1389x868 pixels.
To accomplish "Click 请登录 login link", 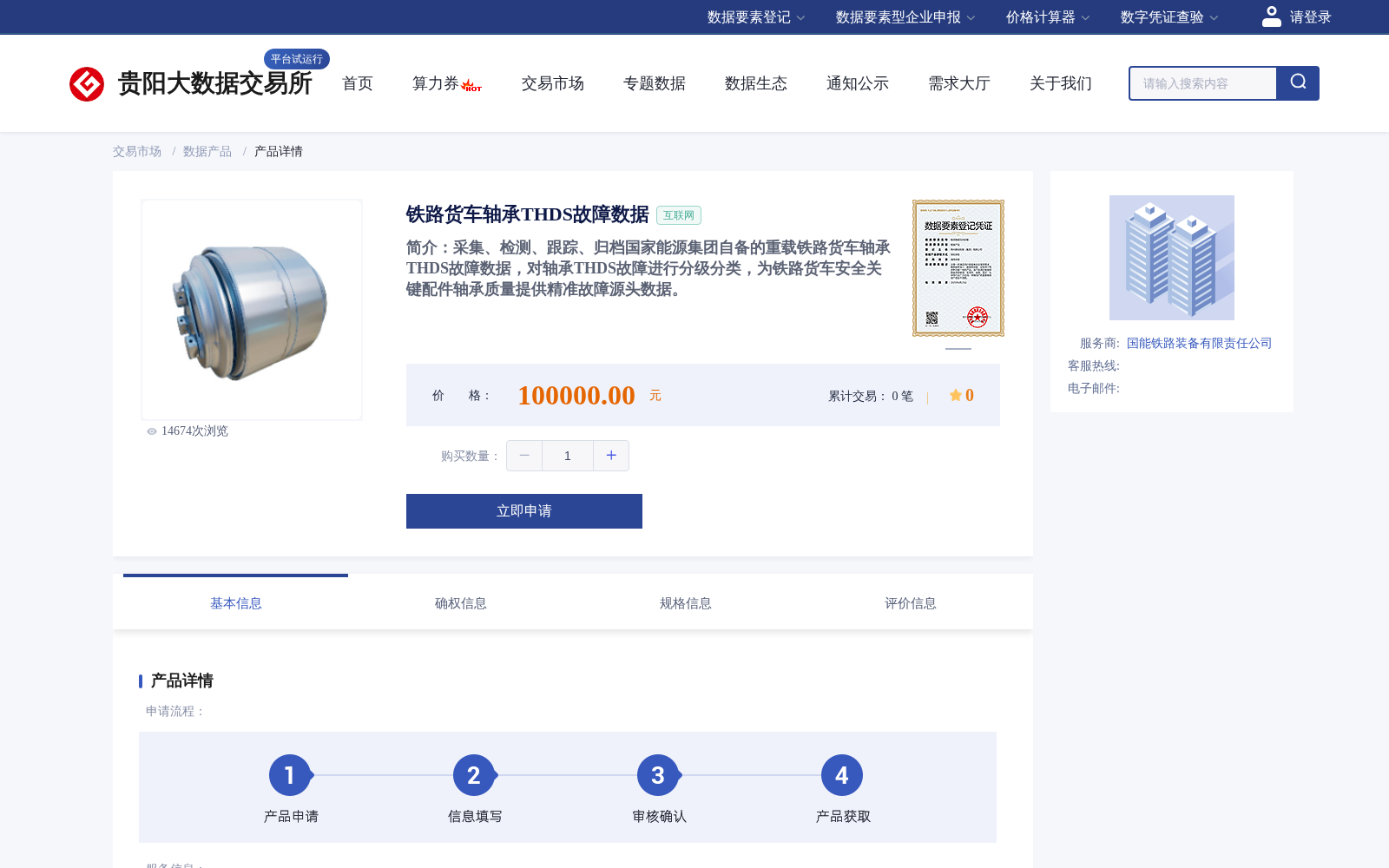I will point(1310,17).
